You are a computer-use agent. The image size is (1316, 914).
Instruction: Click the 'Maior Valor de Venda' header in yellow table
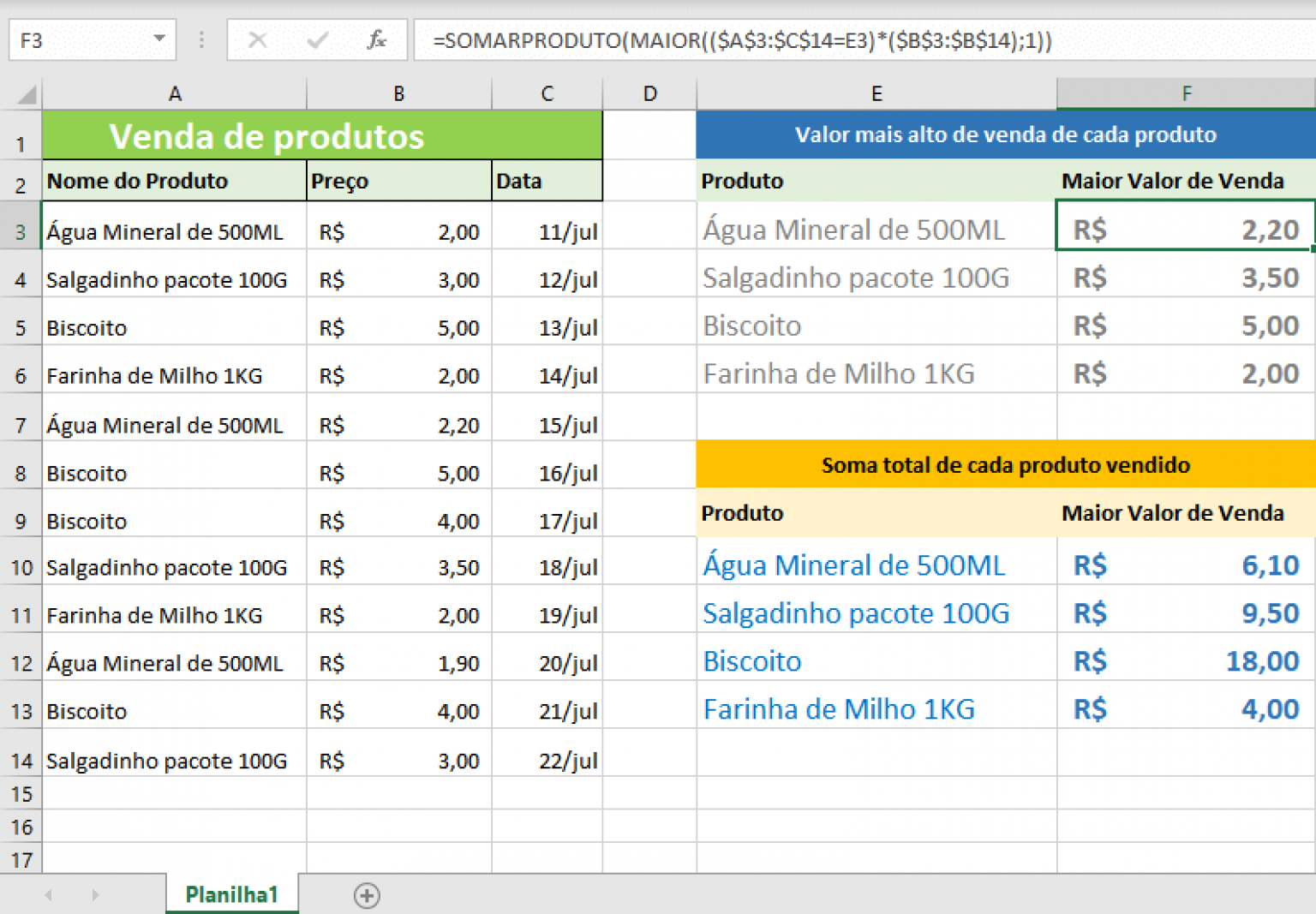(1186, 513)
